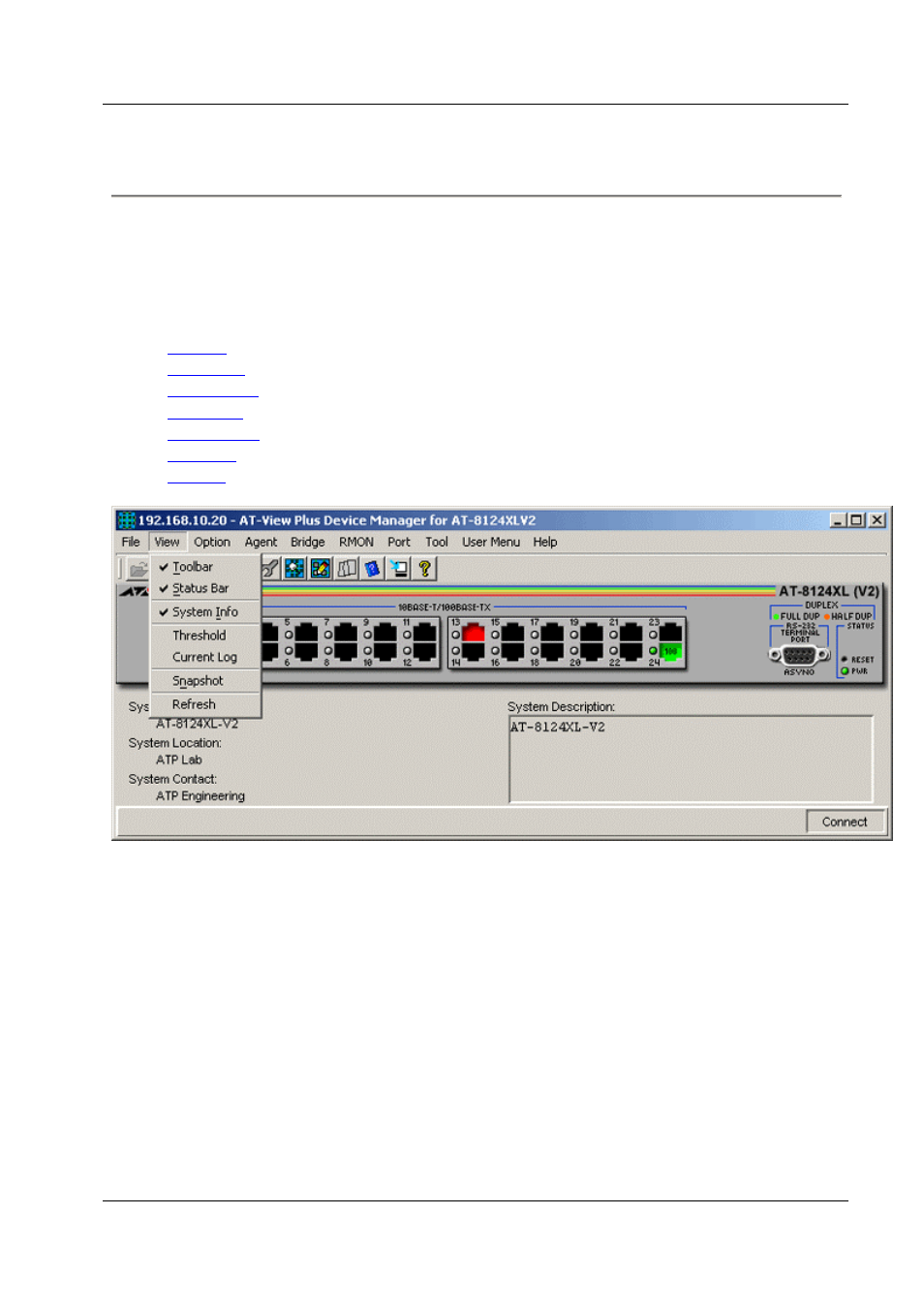
Task: Open the Tool menu
Action: 437,542
